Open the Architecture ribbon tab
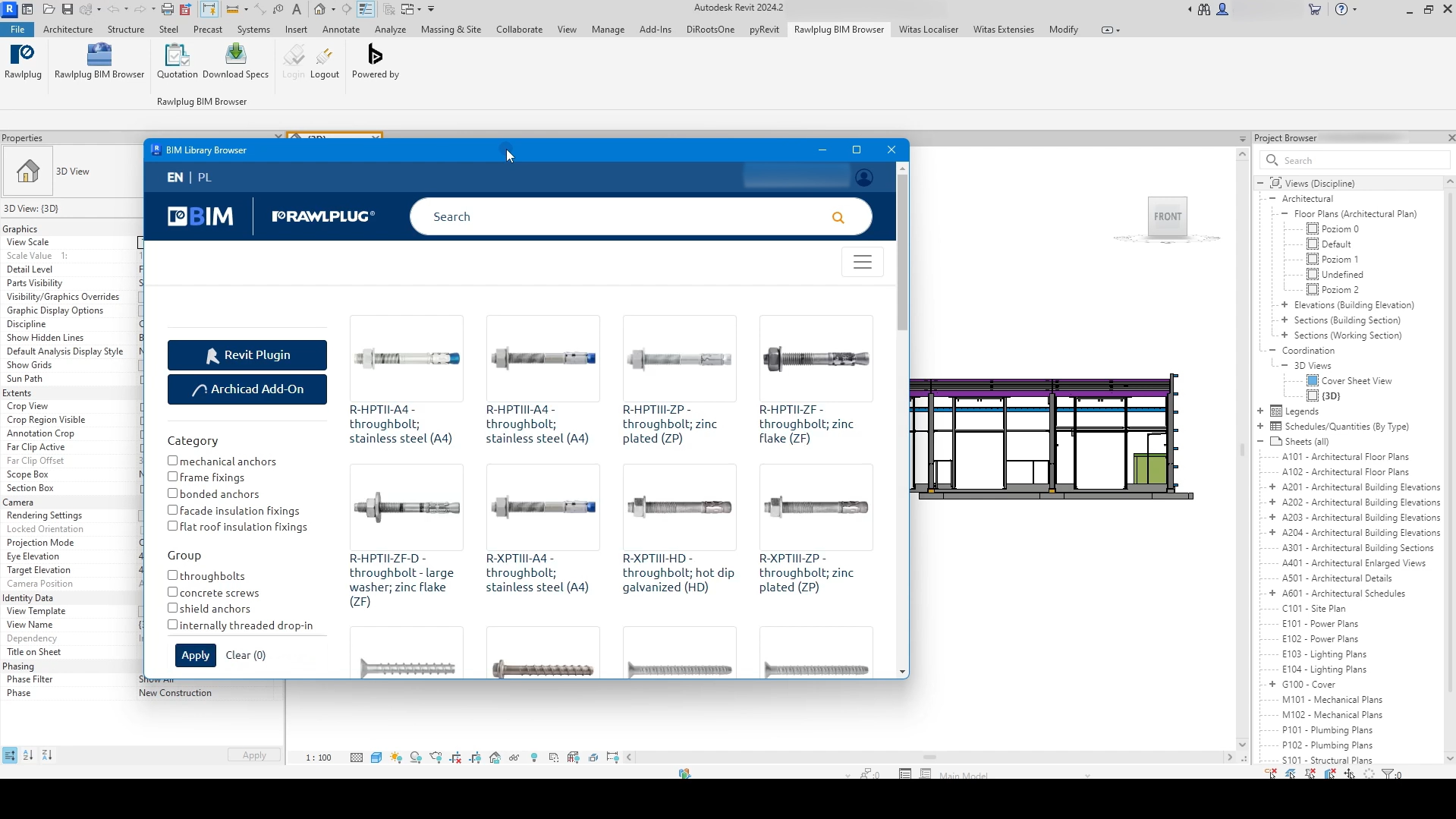 click(68, 30)
